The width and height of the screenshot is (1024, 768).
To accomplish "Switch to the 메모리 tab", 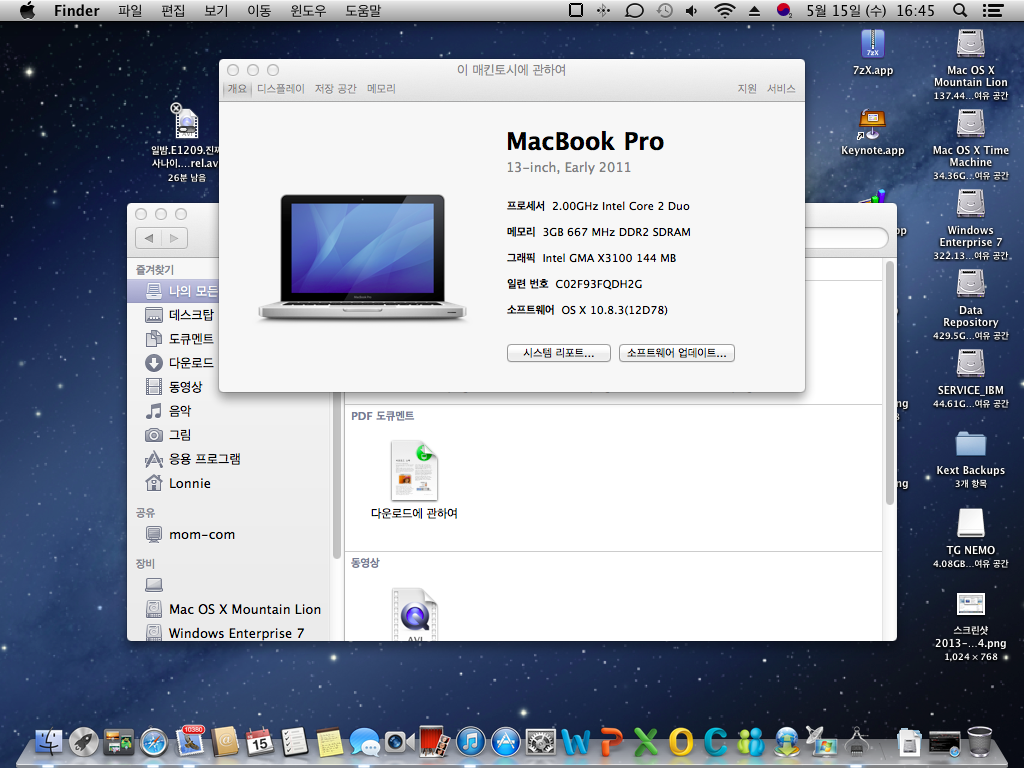I will pos(381,89).
